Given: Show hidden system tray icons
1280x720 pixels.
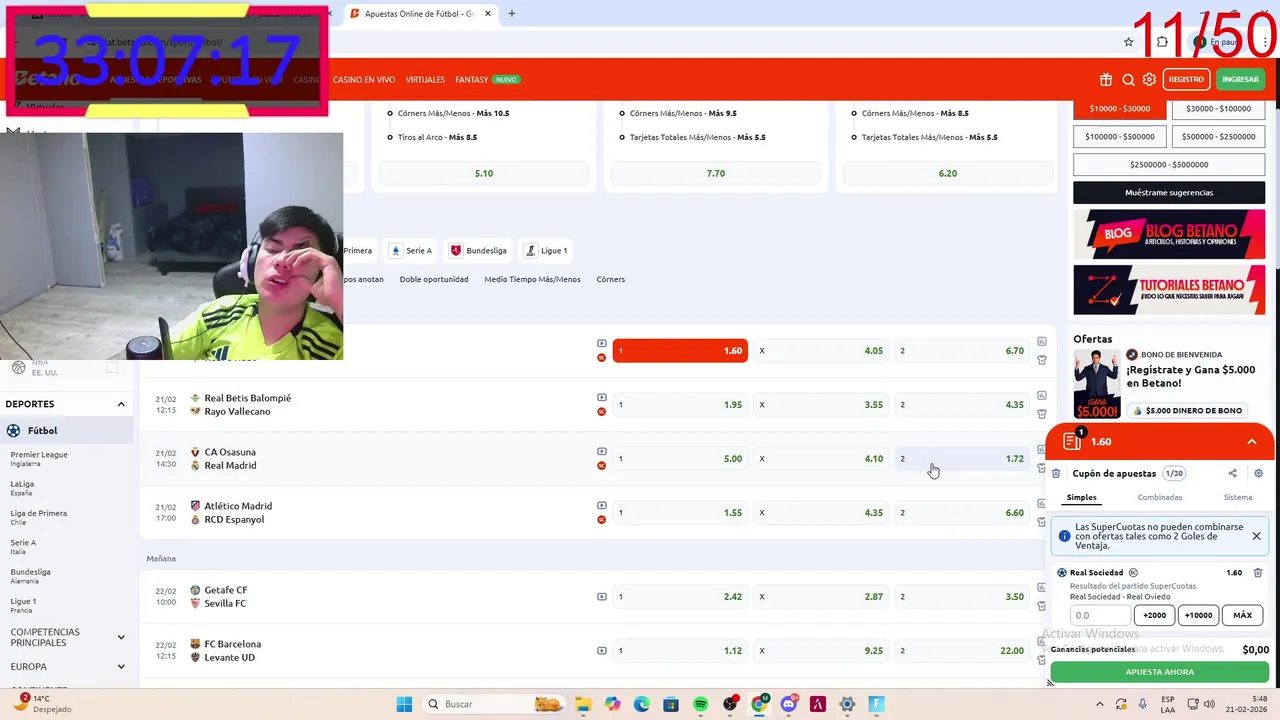Looking at the screenshot, I should click(x=1099, y=704).
